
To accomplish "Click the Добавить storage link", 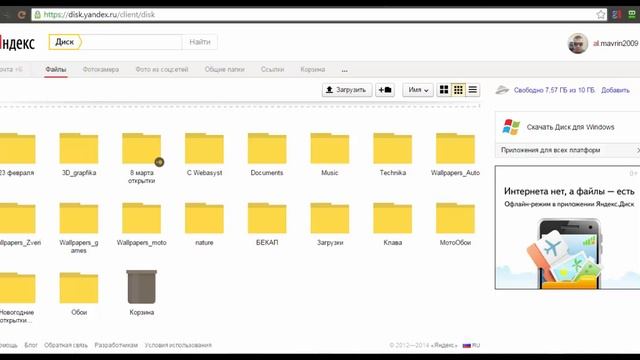I will point(615,90).
